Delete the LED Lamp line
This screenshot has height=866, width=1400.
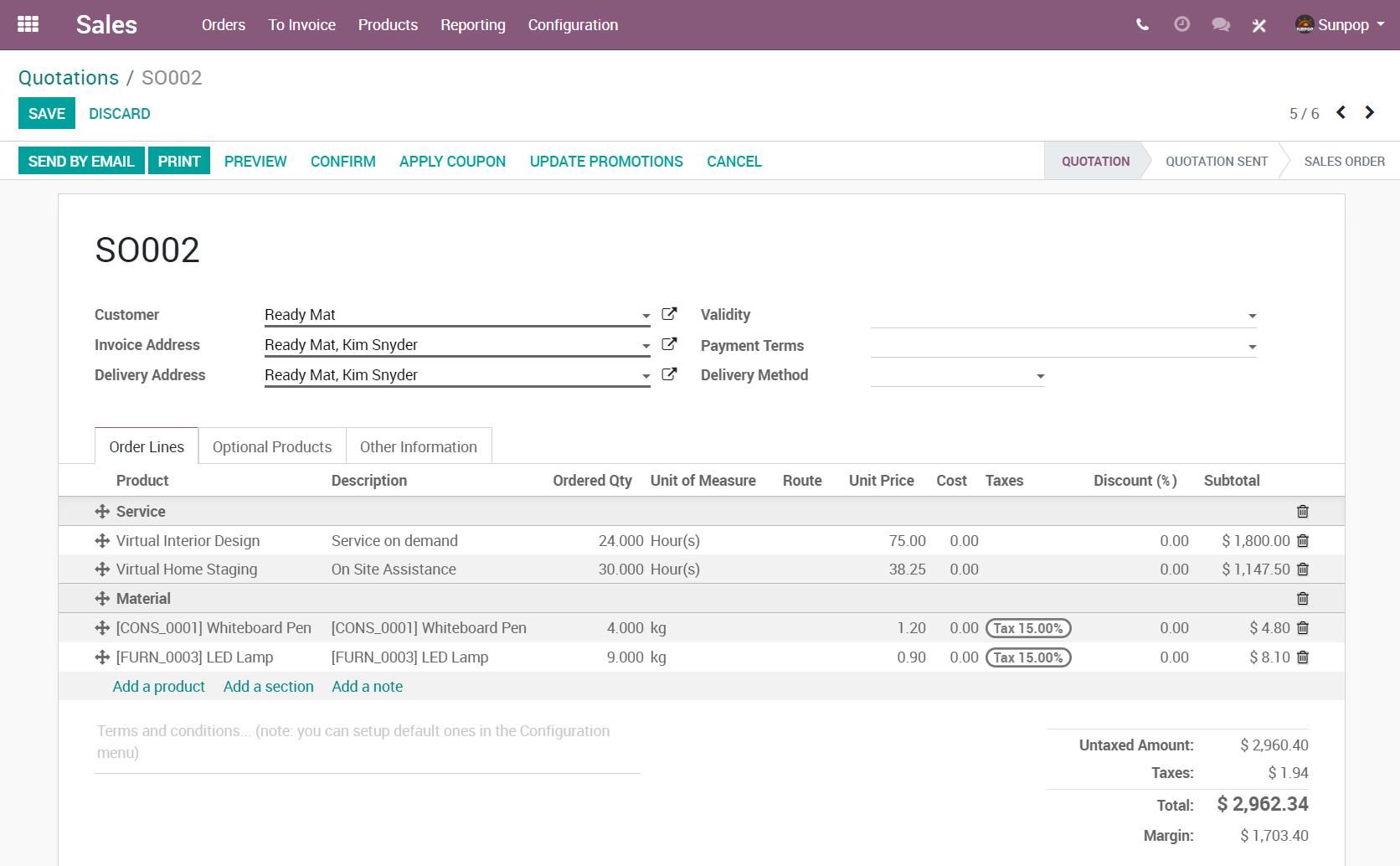pos(1303,657)
